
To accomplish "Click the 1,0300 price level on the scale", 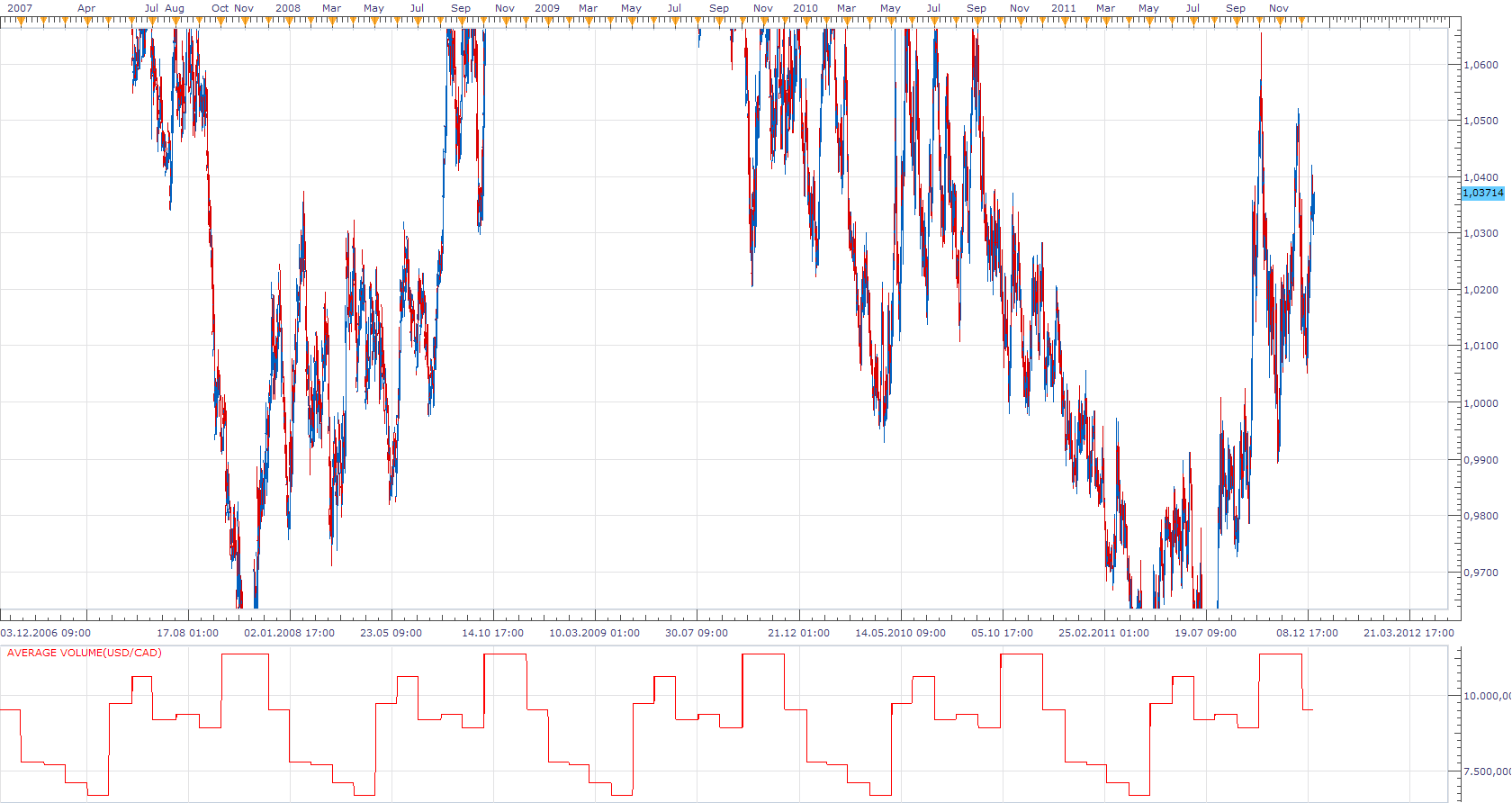I will coord(1481,234).
